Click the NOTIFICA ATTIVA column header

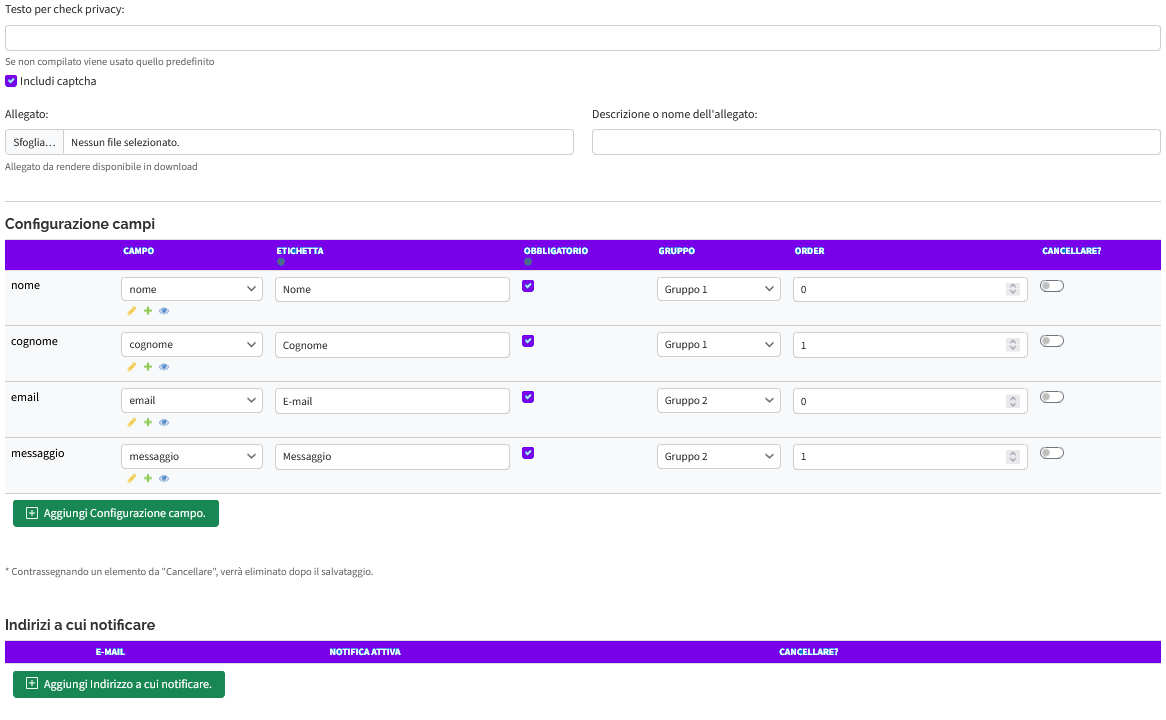point(365,652)
